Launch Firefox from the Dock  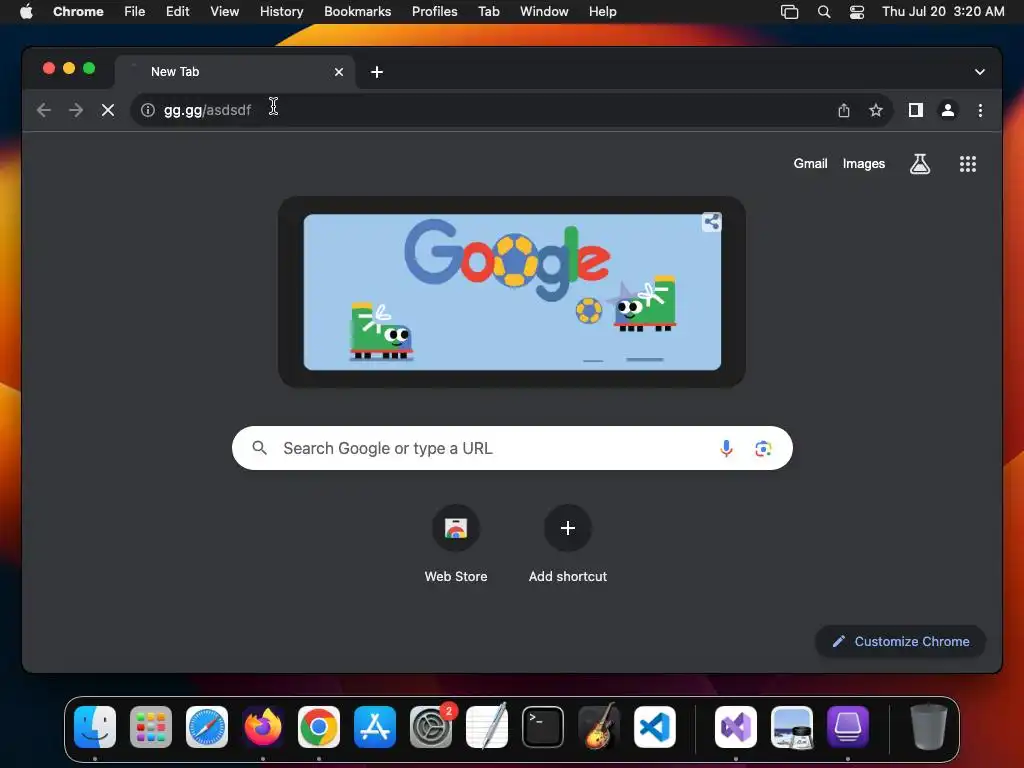click(263, 727)
